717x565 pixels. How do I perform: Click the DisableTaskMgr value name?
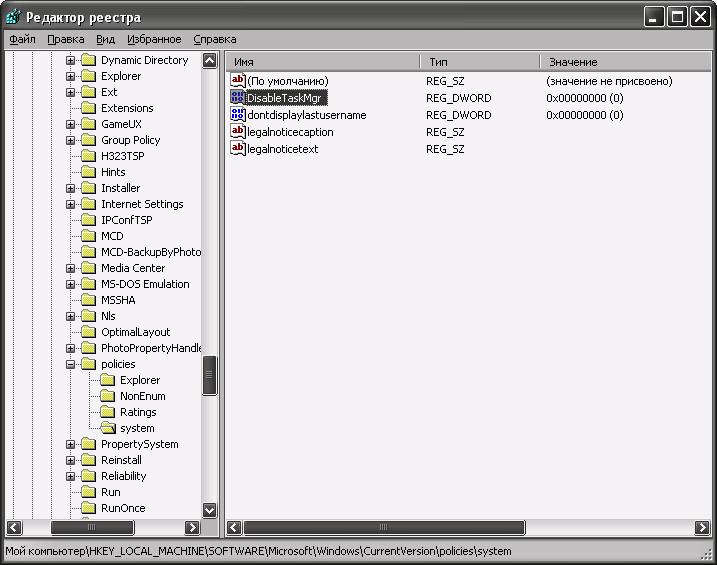tap(286, 98)
